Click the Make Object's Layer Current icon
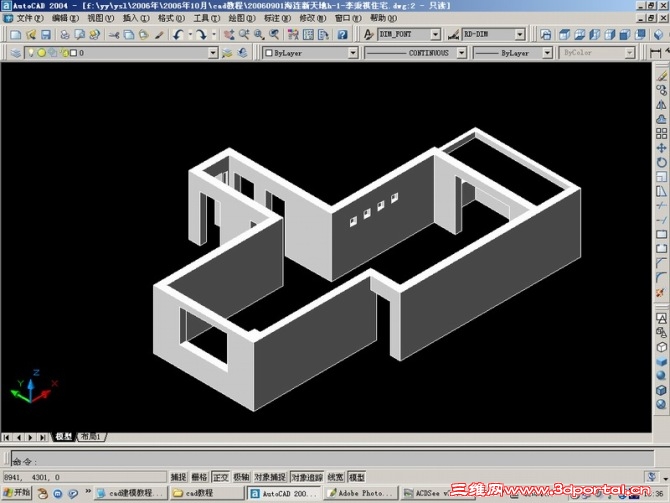Screen dimensions: 670x503 pos(227,53)
